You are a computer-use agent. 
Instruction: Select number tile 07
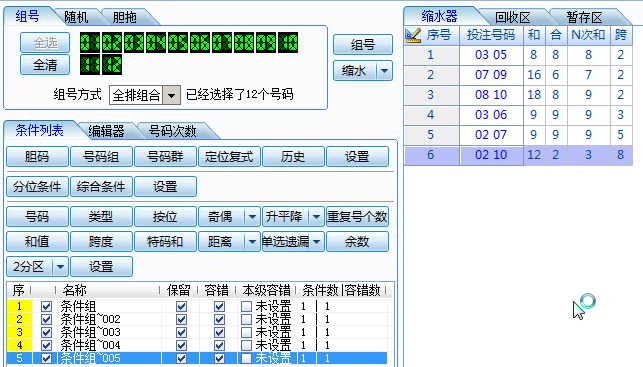click(222, 43)
